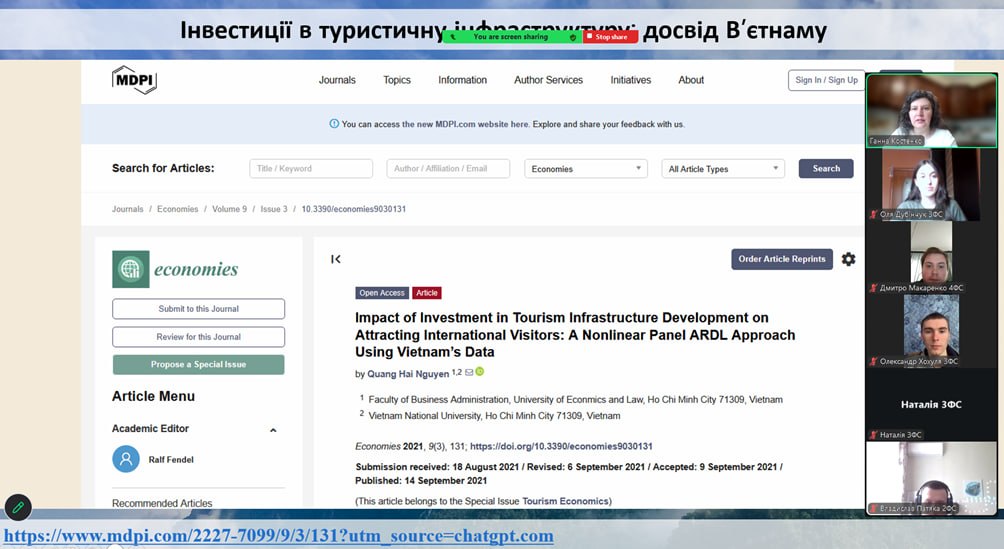Collapse sidebar using the first-page arrow icon
The width and height of the screenshot is (1004, 549).
pos(336,259)
